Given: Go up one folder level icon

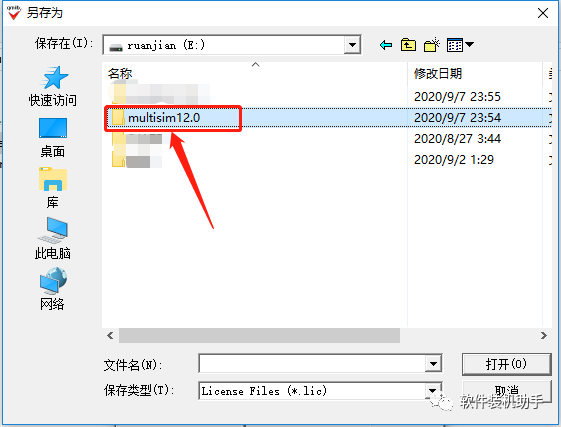Looking at the screenshot, I should [x=408, y=45].
